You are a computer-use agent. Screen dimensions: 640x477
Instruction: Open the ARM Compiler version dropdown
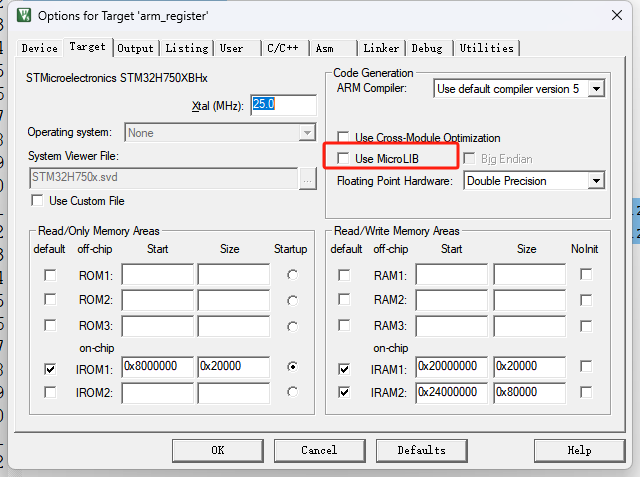(596, 89)
